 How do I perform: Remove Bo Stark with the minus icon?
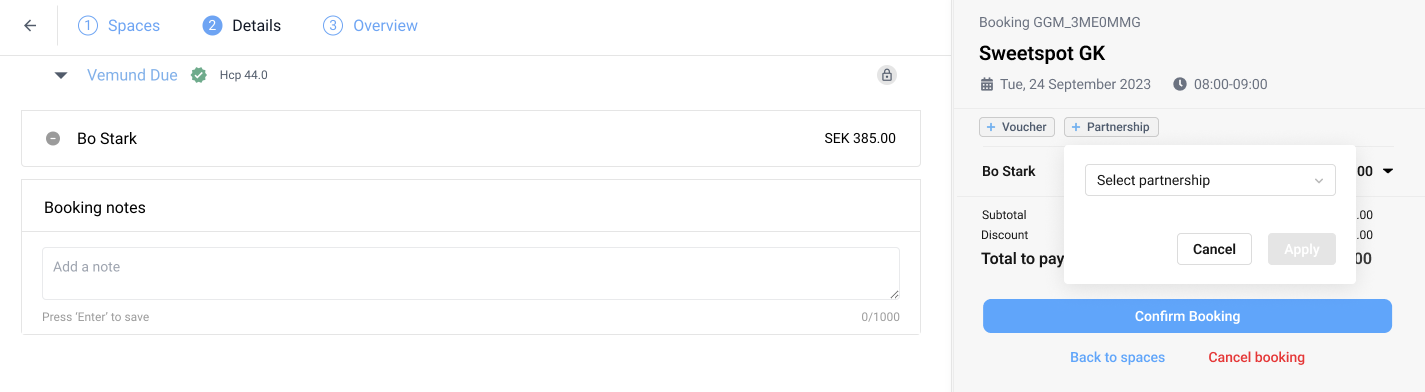[53, 139]
